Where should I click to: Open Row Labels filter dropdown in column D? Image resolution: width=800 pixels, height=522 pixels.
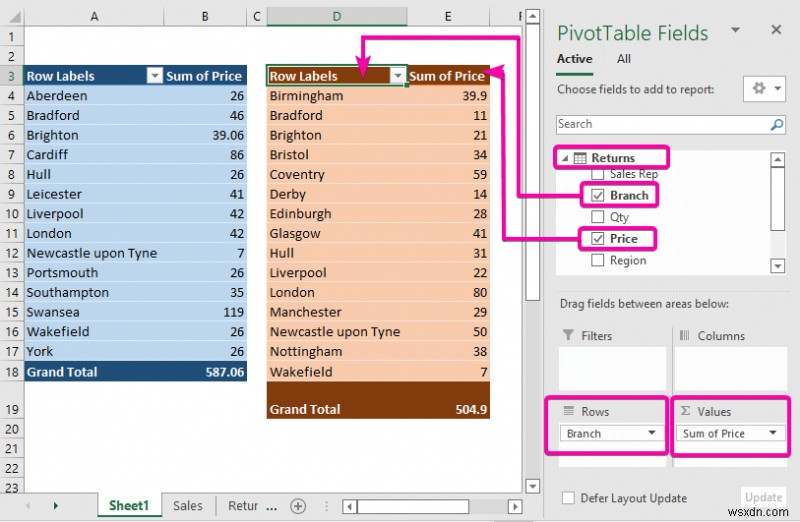(x=397, y=76)
